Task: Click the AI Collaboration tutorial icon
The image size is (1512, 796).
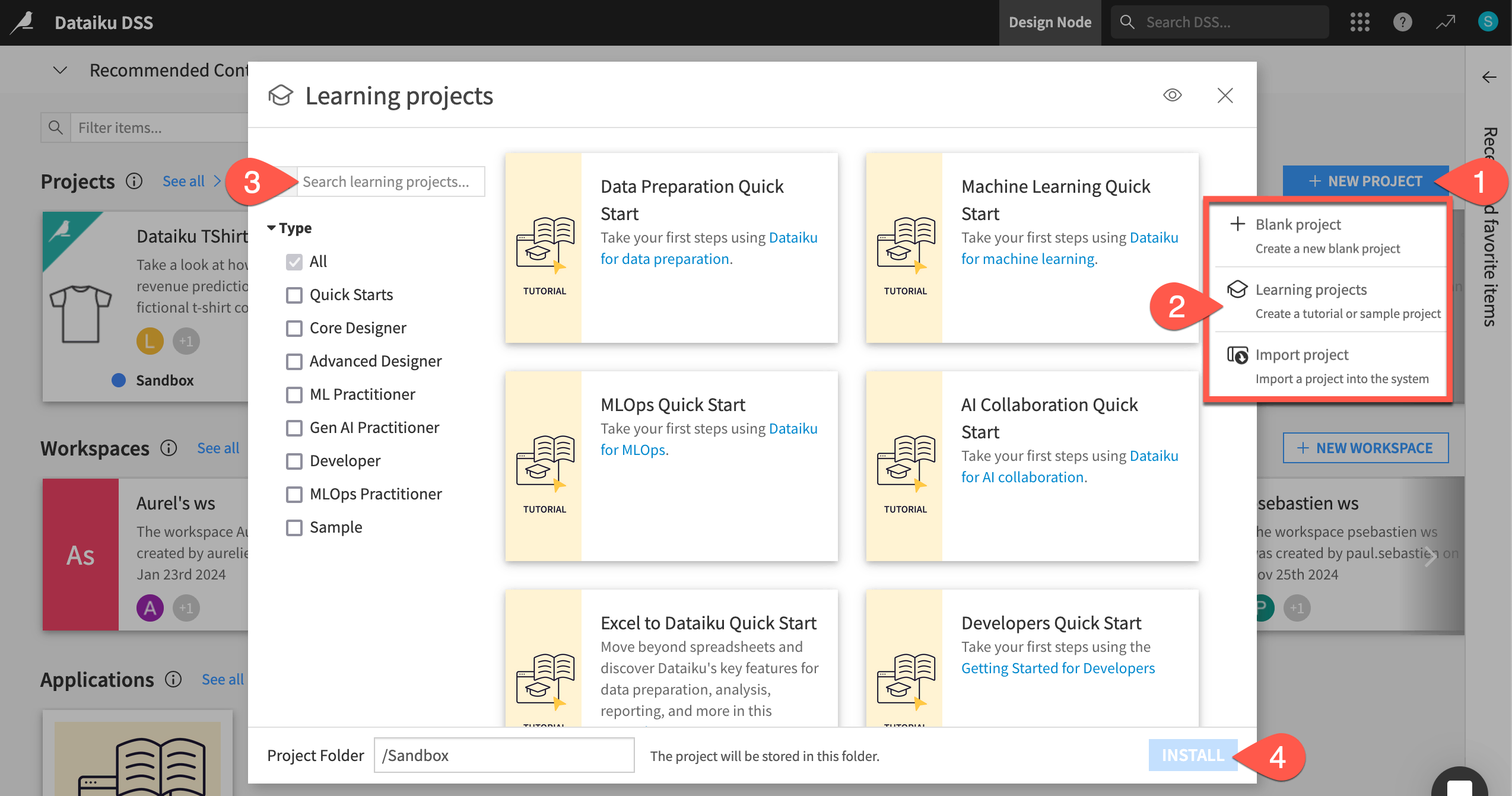Action: (x=905, y=464)
